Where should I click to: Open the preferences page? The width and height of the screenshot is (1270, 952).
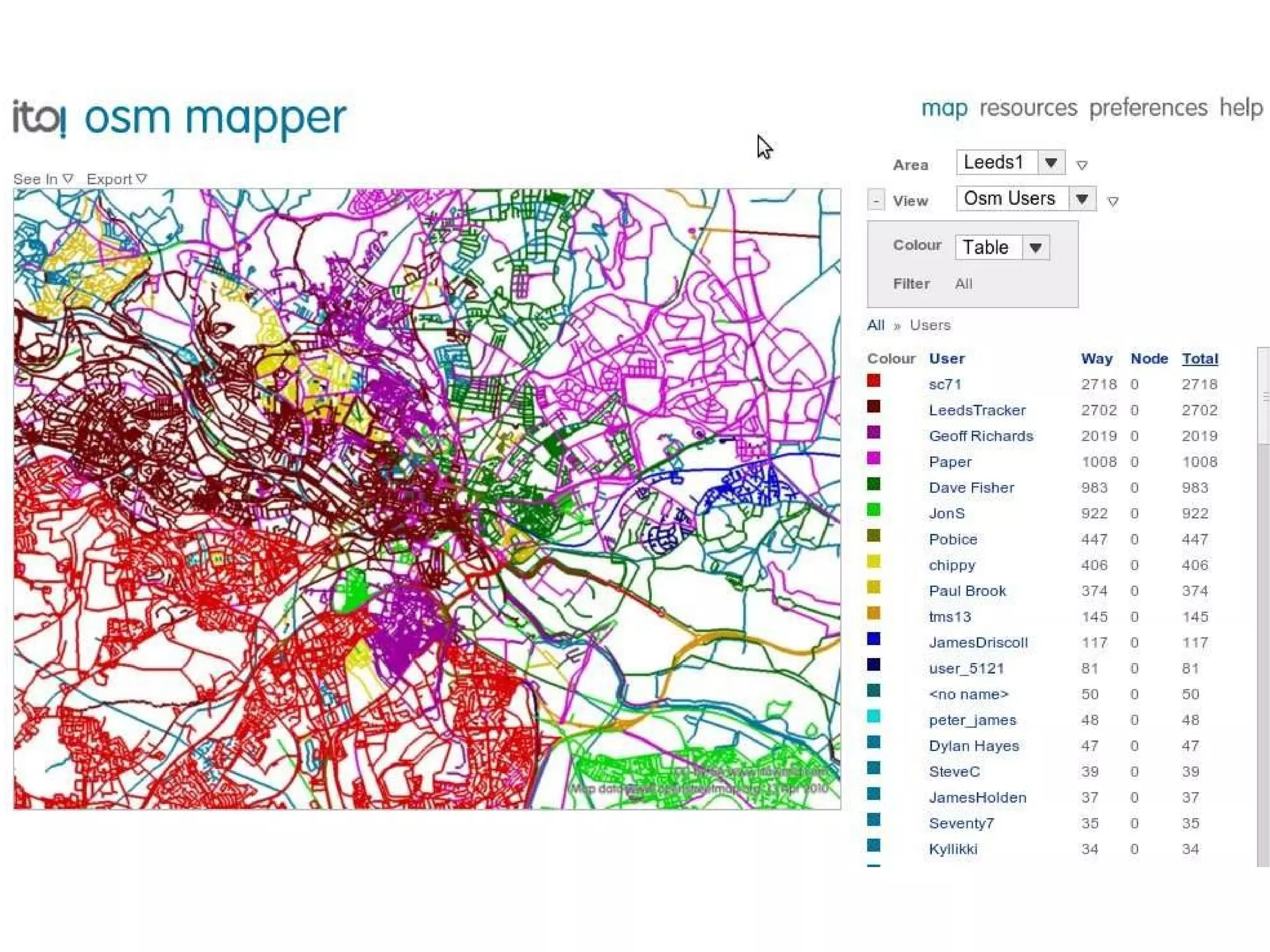point(1148,108)
